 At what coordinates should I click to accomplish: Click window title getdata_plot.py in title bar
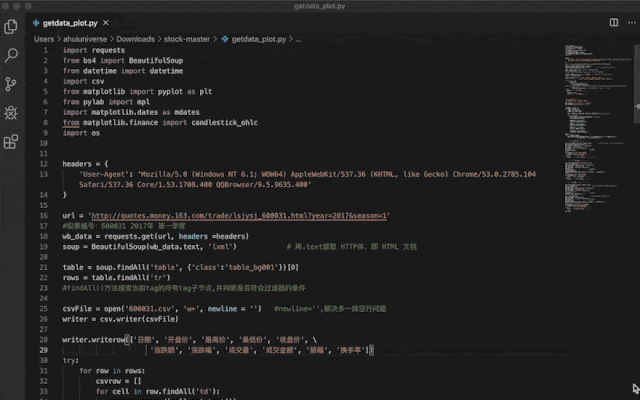pyautogui.click(x=320, y=6)
